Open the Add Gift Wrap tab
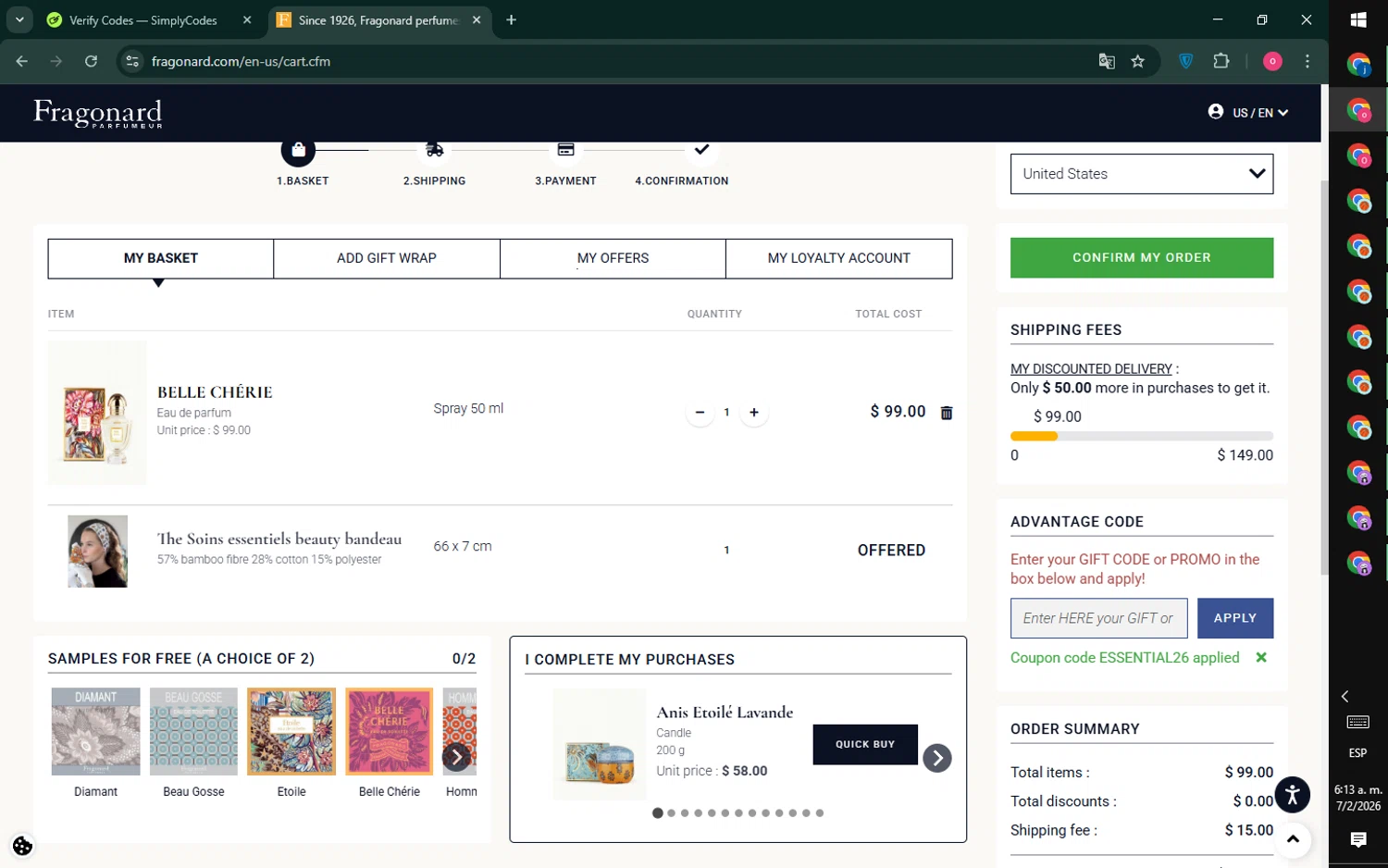The width and height of the screenshot is (1388, 868). click(387, 258)
